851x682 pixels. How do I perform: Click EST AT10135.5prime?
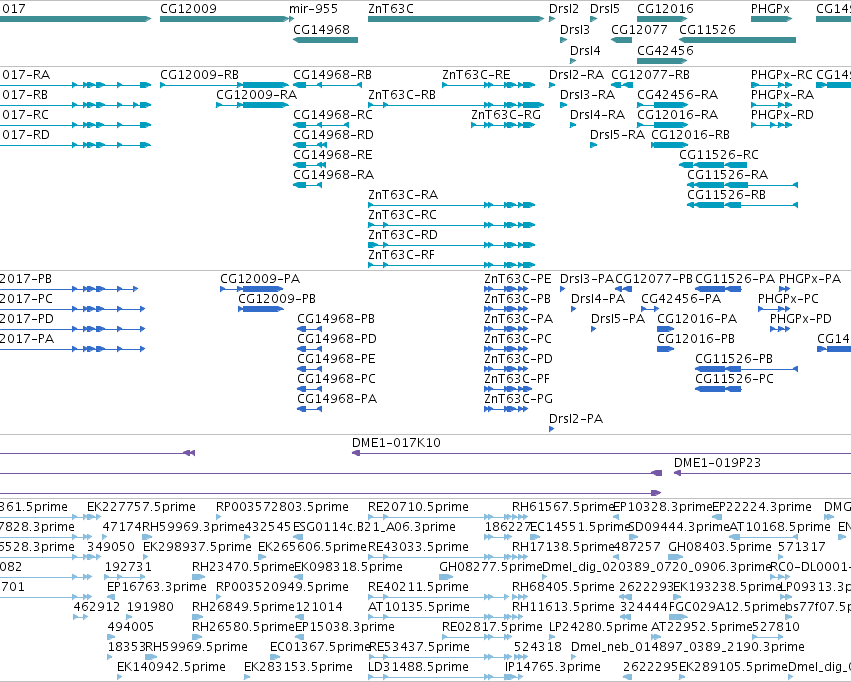point(418,607)
